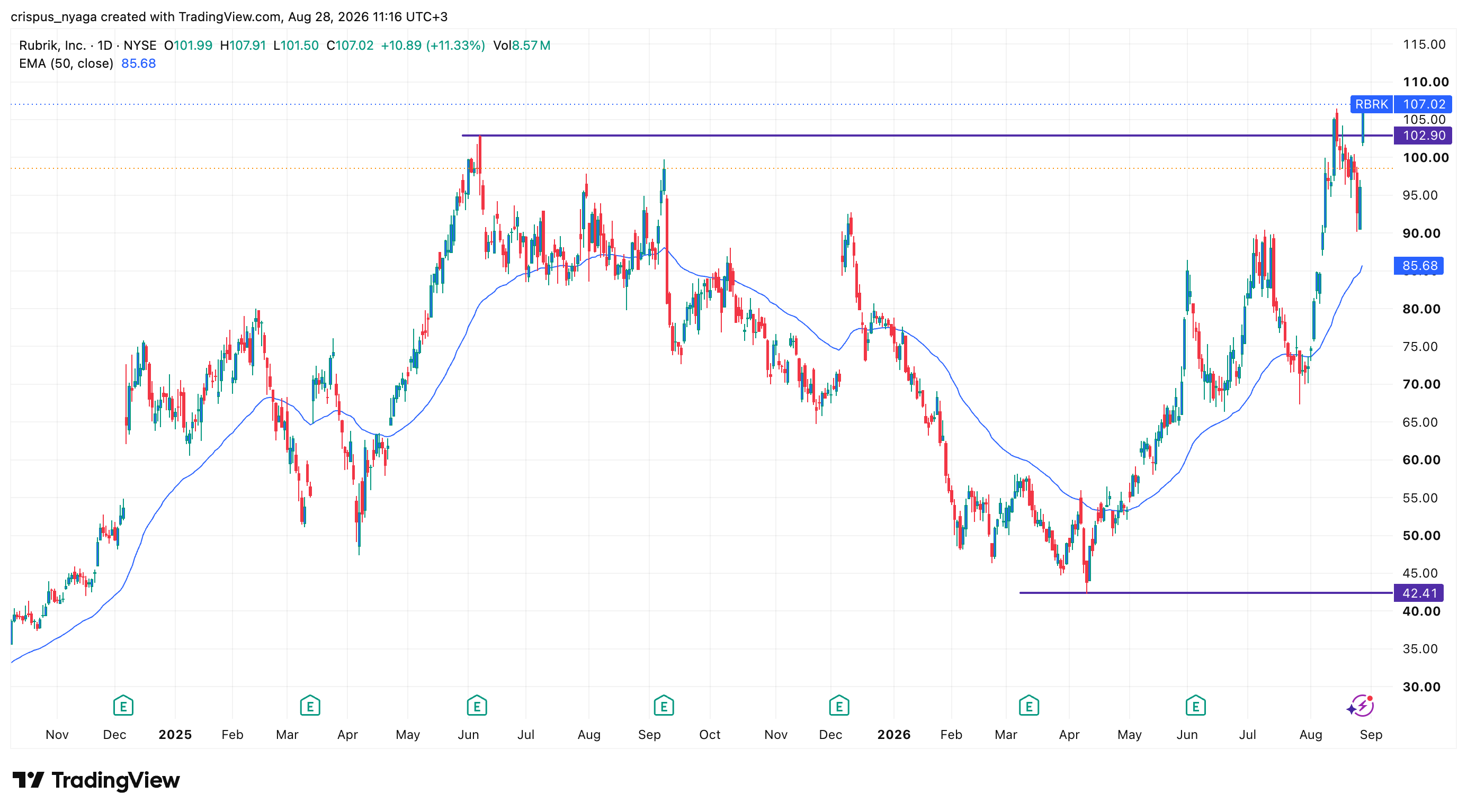
Task: Click the Apr 2026 time axis label
Action: pos(1069,735)
